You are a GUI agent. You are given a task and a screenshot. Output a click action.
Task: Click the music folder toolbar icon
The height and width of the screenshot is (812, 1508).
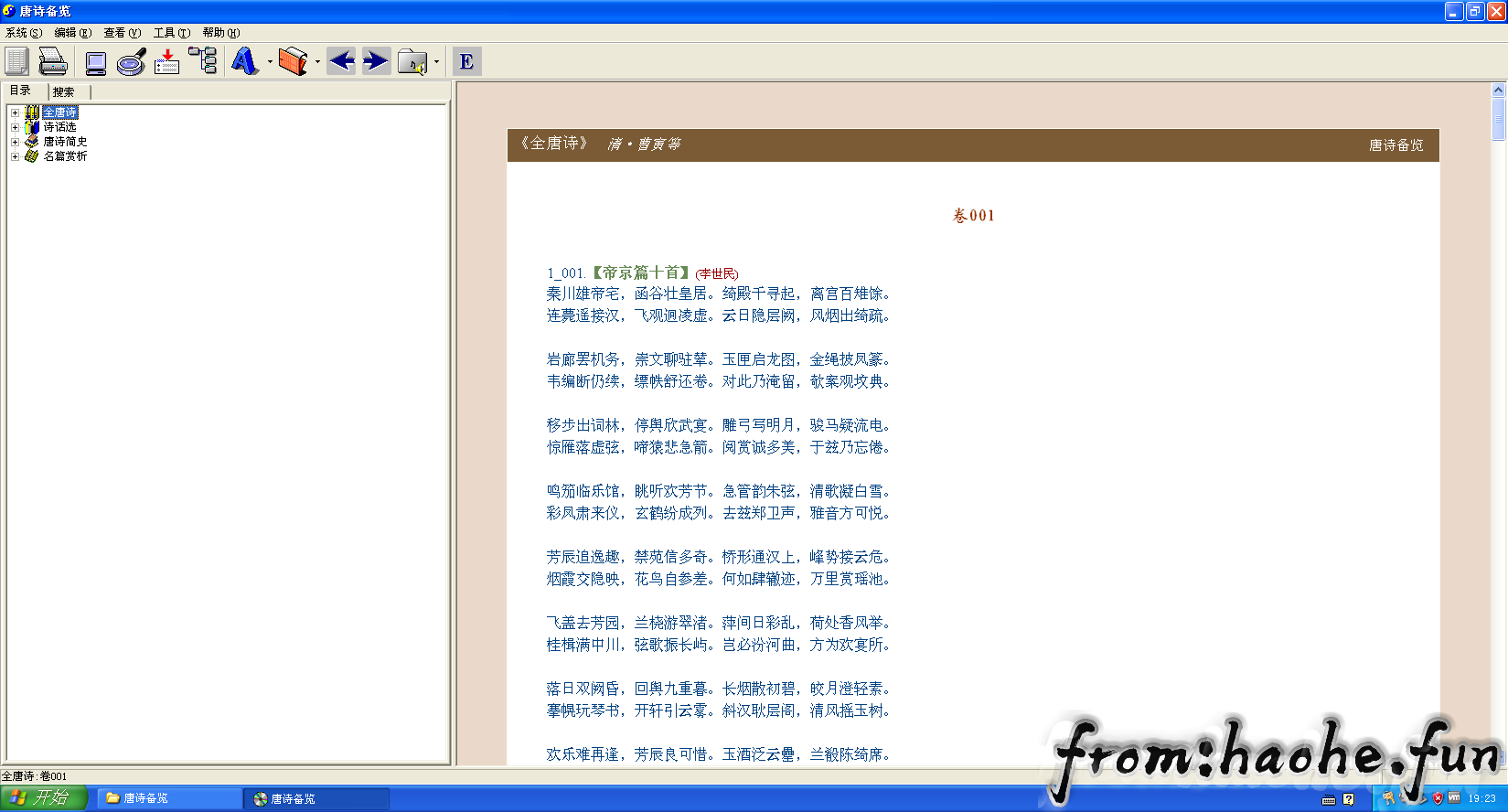[412, 61]
